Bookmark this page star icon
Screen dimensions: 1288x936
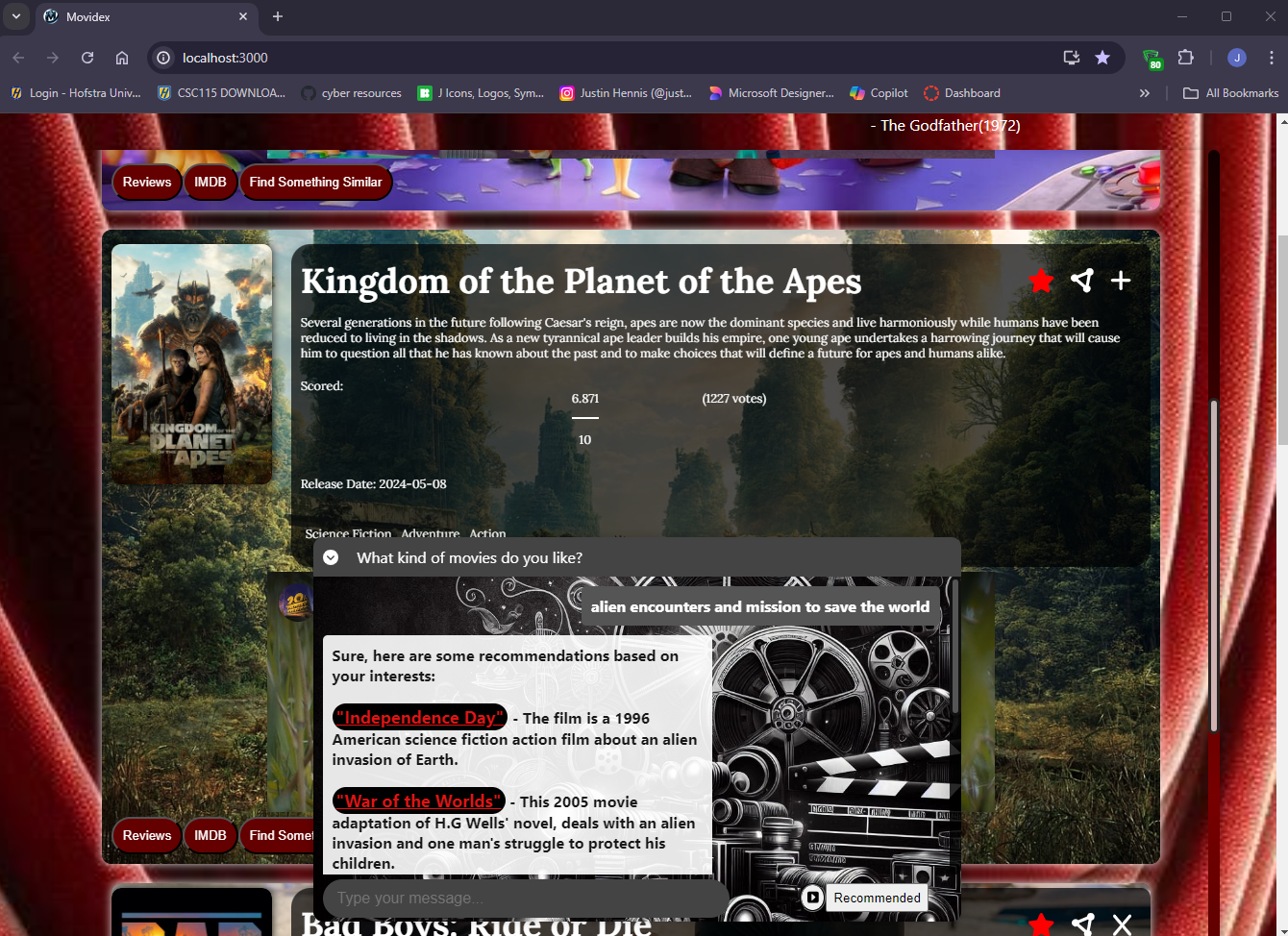pyautogui.click(x=1102, y=58)
